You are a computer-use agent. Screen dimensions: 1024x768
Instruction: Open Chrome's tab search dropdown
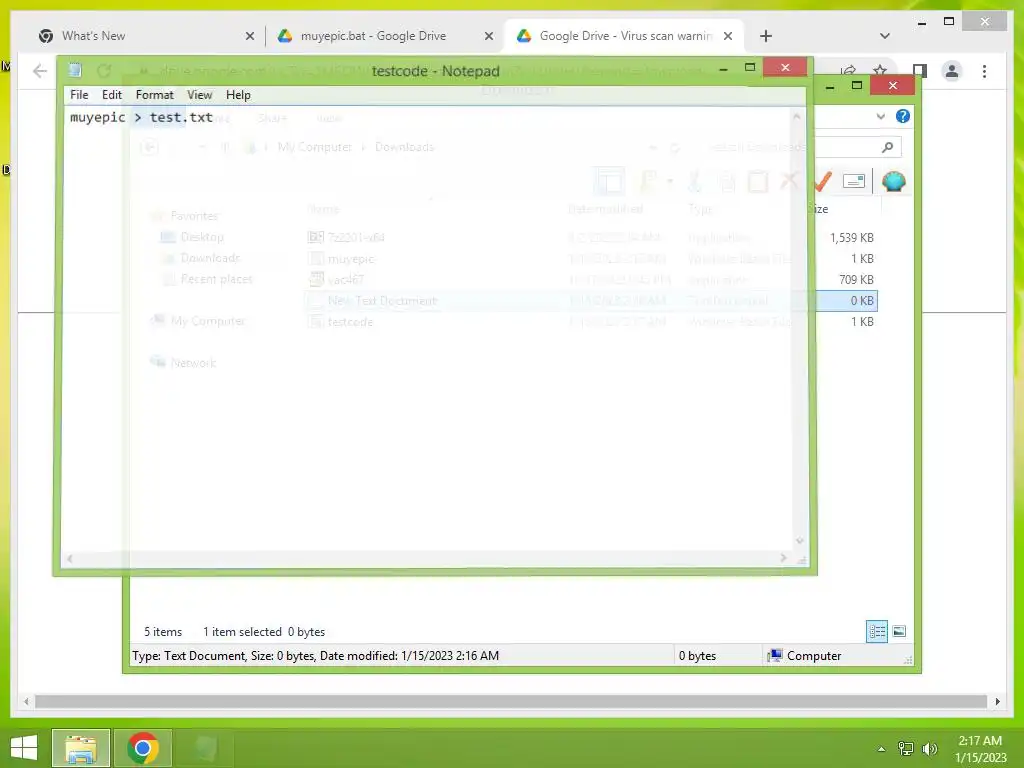pos(885,36)
